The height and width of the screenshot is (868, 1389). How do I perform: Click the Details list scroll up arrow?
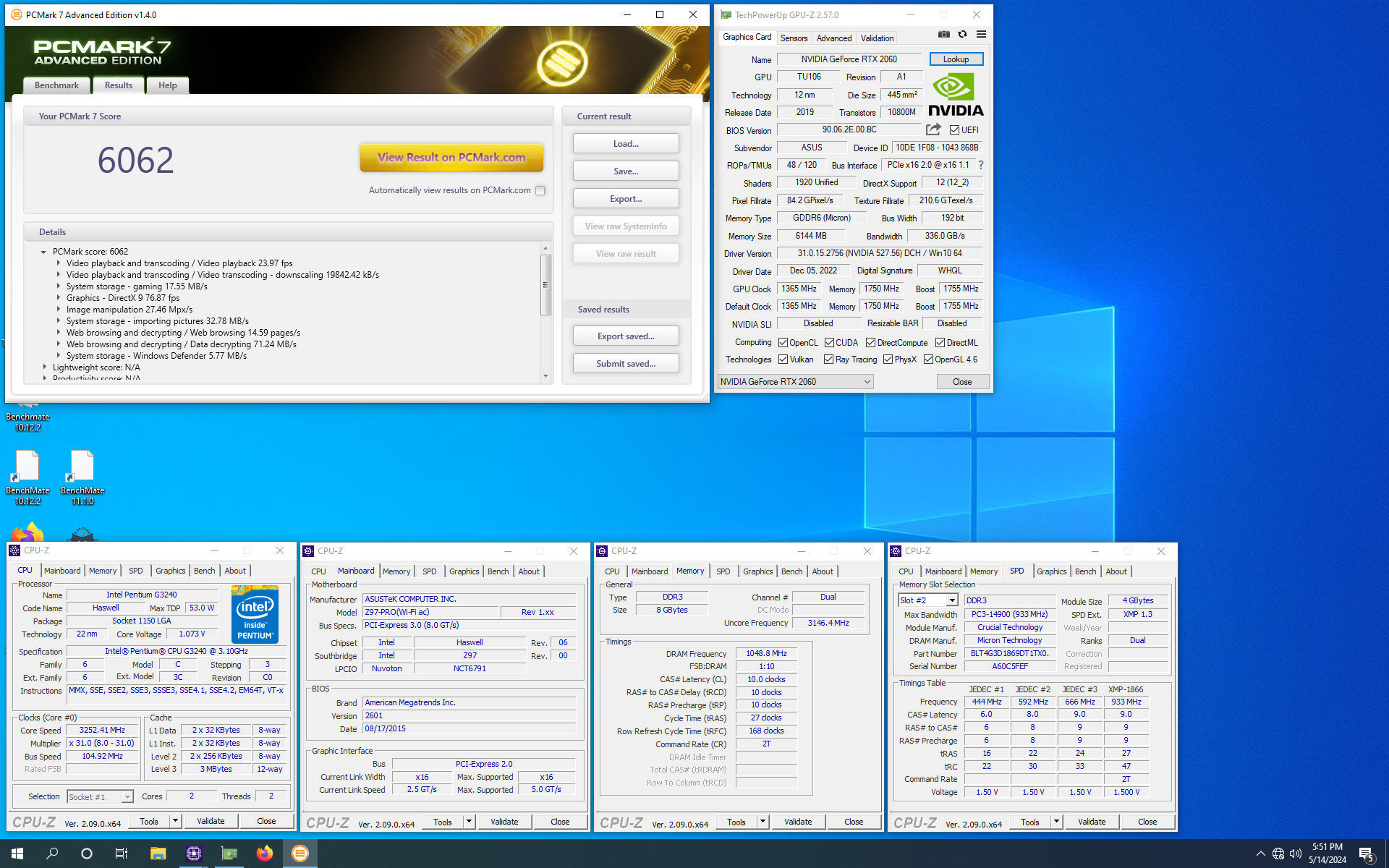(x=546, y=248)
